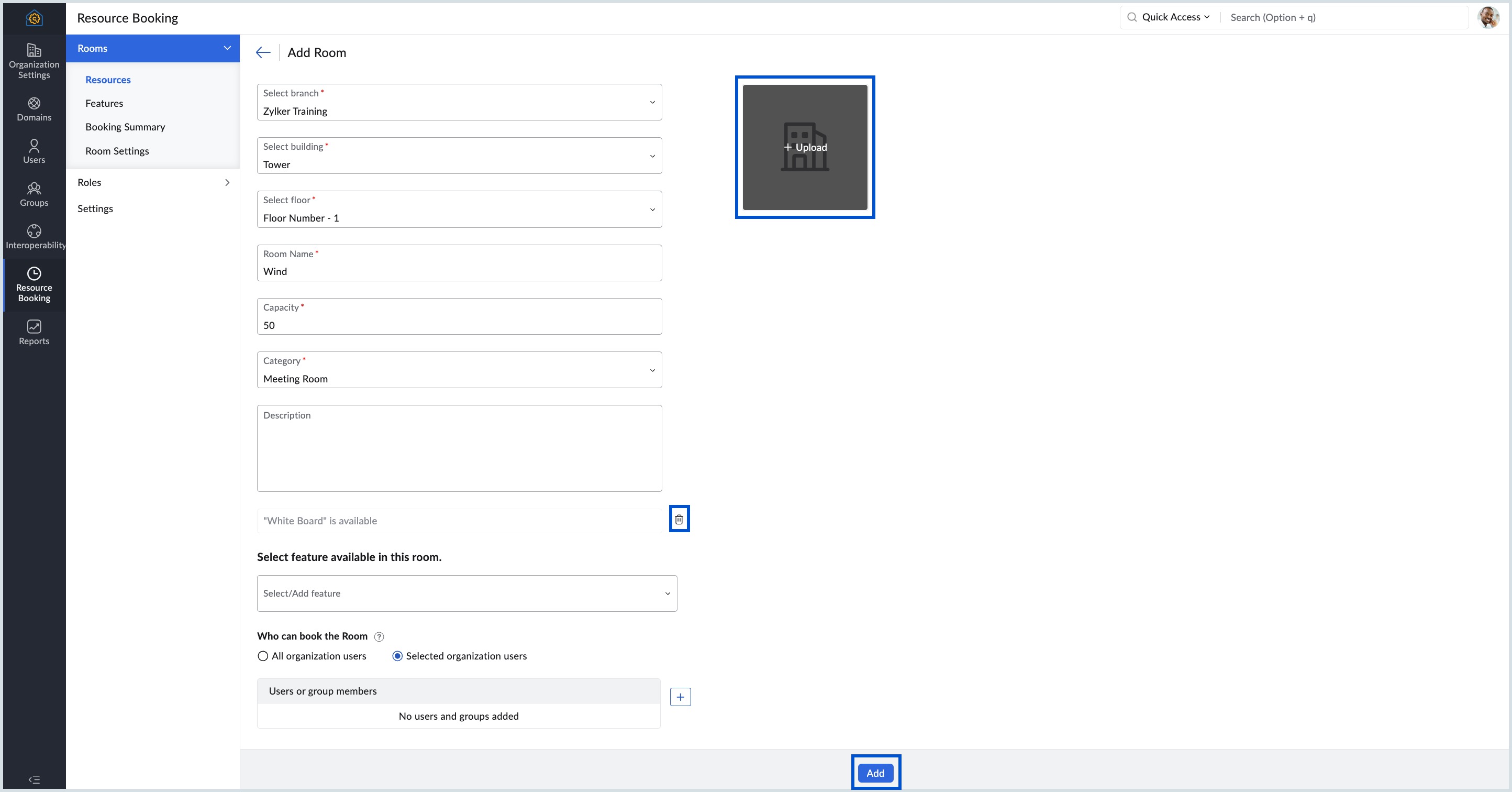Select Resource Booking in sidebar
The width and height of the screenshot is (1512, 792).
click(x=34, y=285)
